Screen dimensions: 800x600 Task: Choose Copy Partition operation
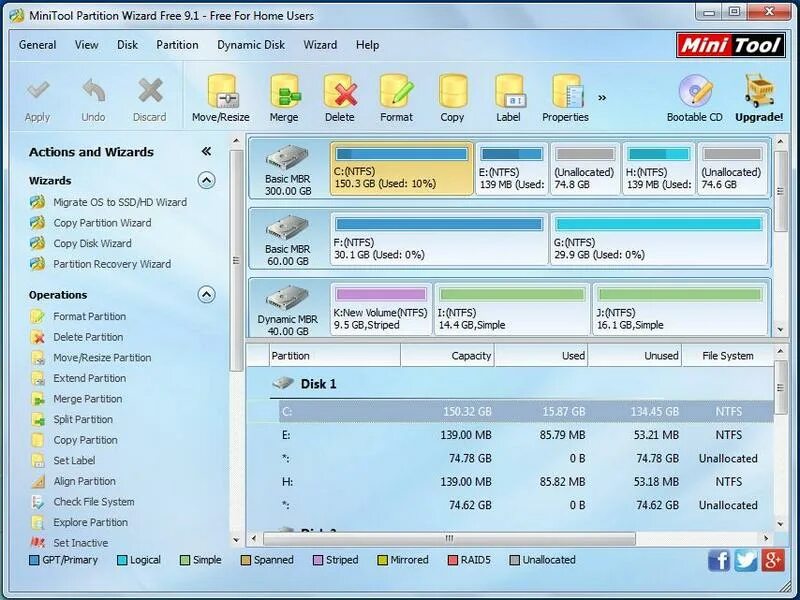(85, 440)
